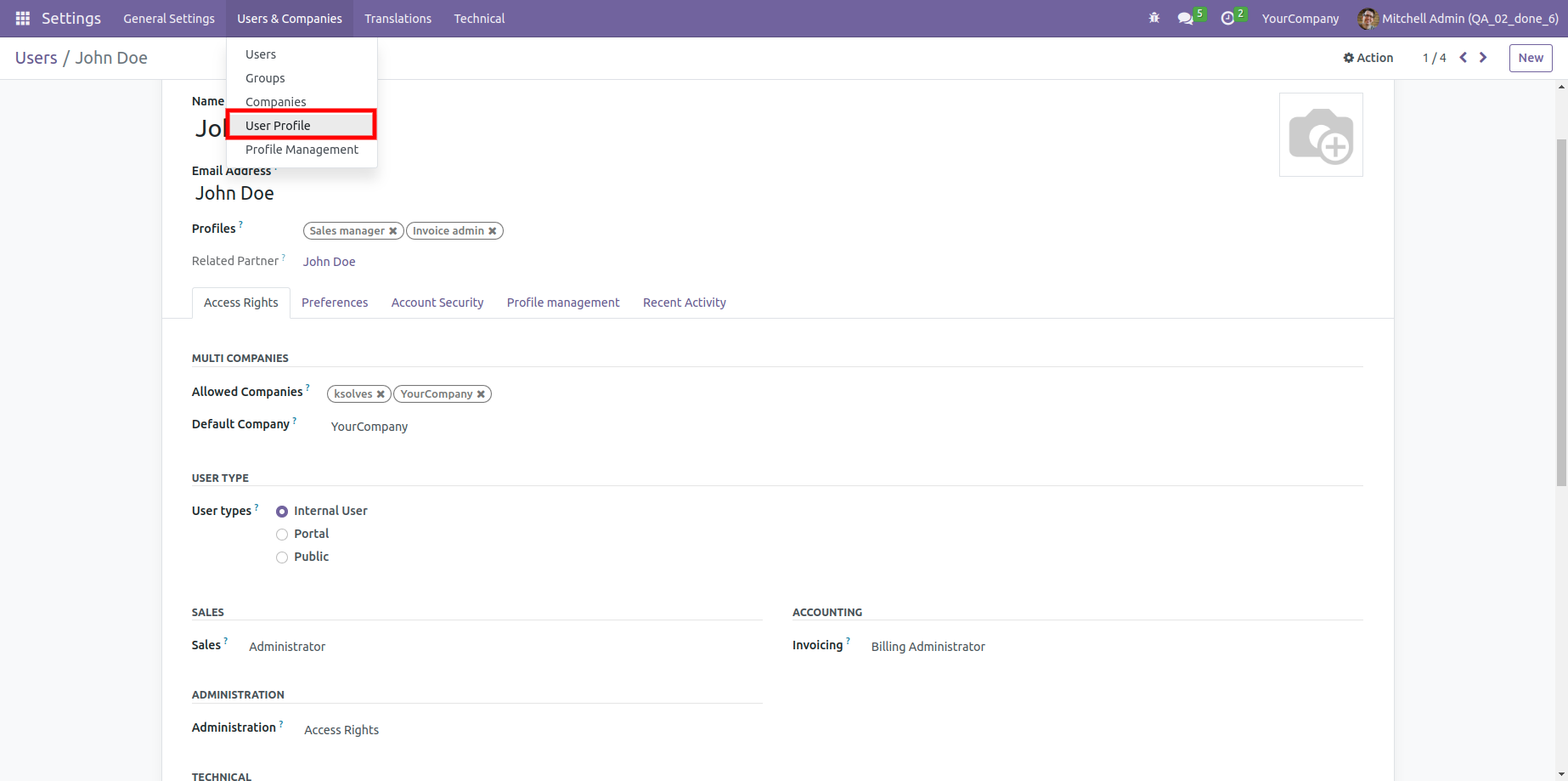Switch to the Account Security tab
Screen dimensions: 1568x781
[x=437, y=303]
